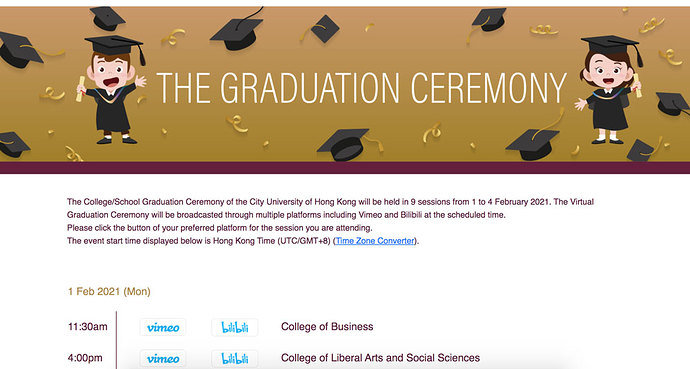
Task: Click the vertical timeline divider line beside session times
Action: [117, 340]
